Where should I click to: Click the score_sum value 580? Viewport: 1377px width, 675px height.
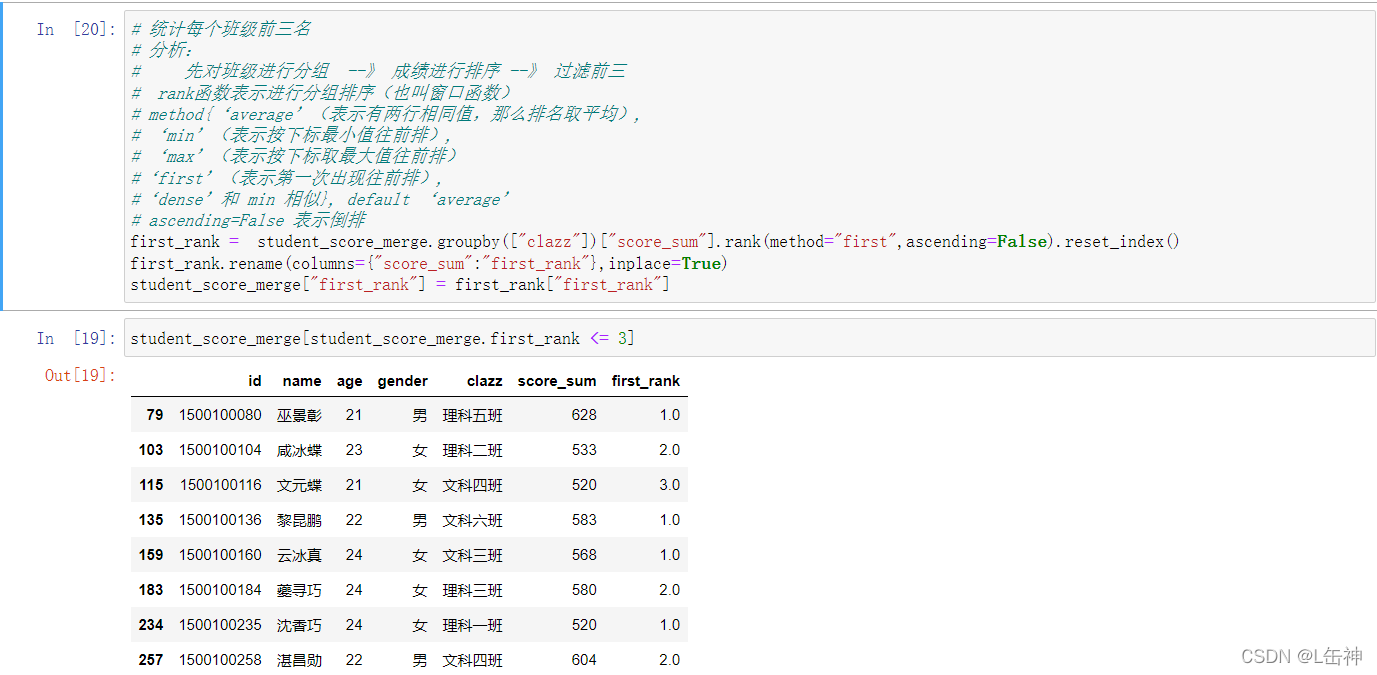pyautogui.click(x=584, y=590)
